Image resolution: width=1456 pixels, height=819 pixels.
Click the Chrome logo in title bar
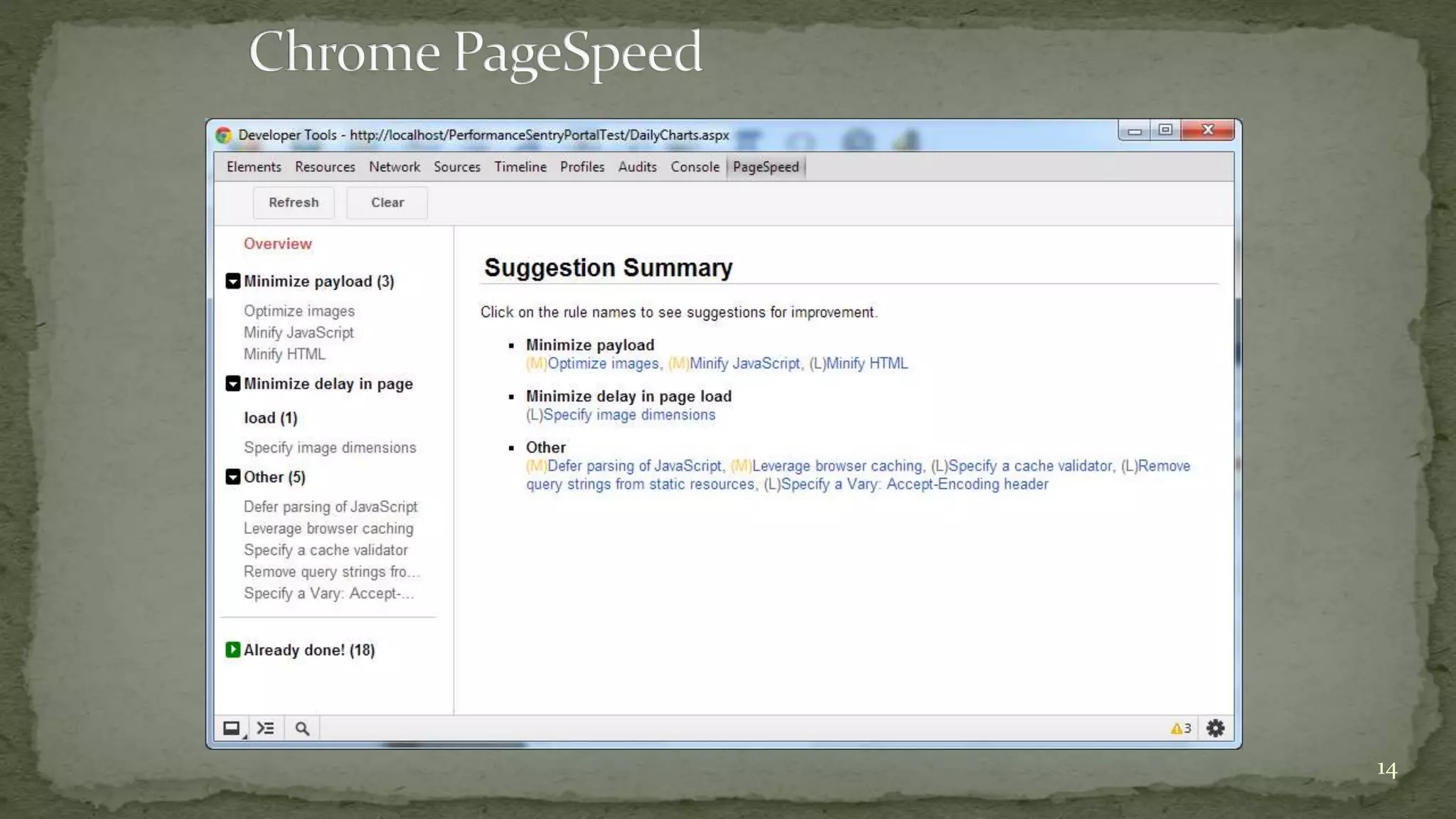pyautogui.click(x=224, y=135)
